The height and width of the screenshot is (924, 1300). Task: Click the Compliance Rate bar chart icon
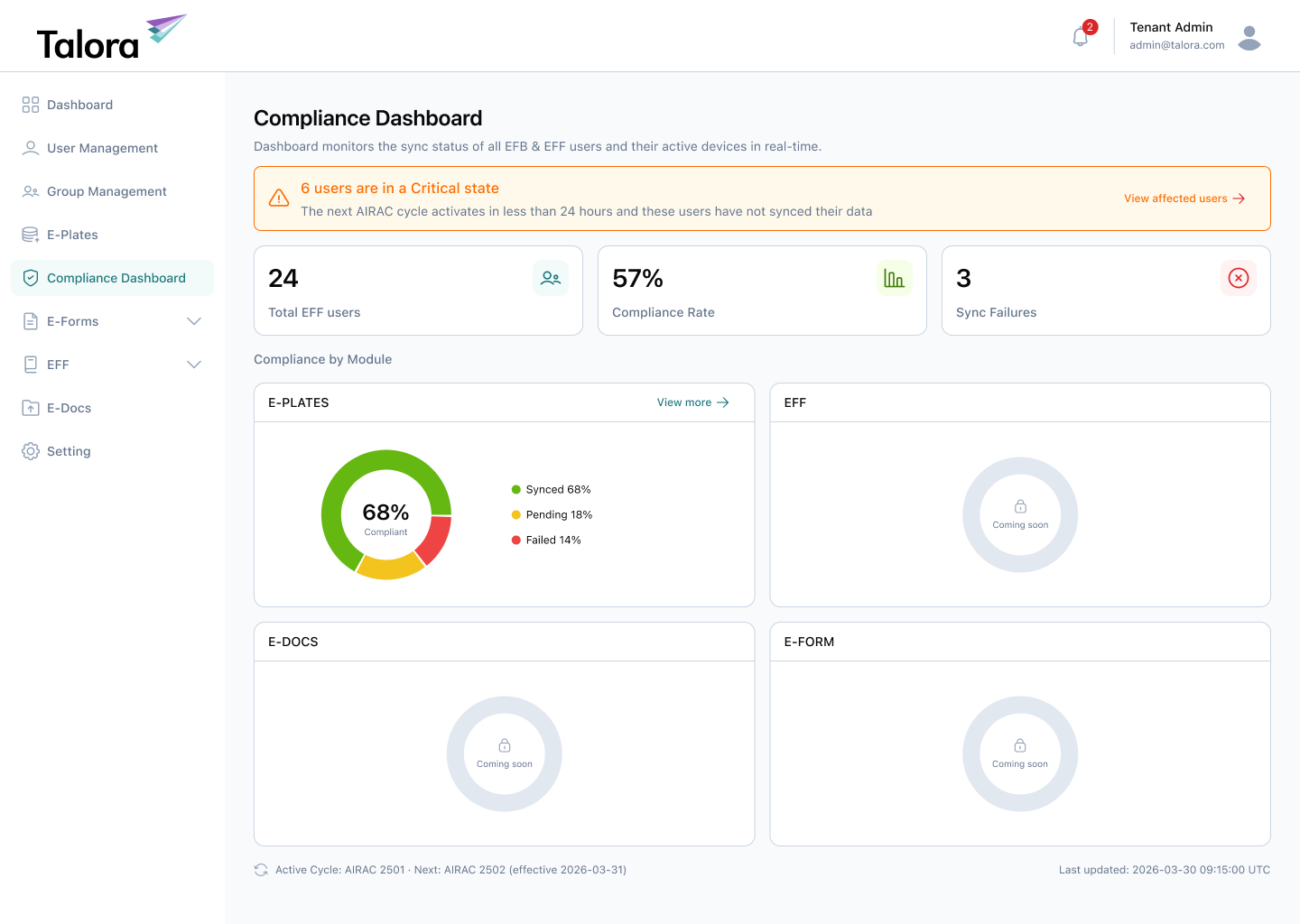tap(895, 278)
